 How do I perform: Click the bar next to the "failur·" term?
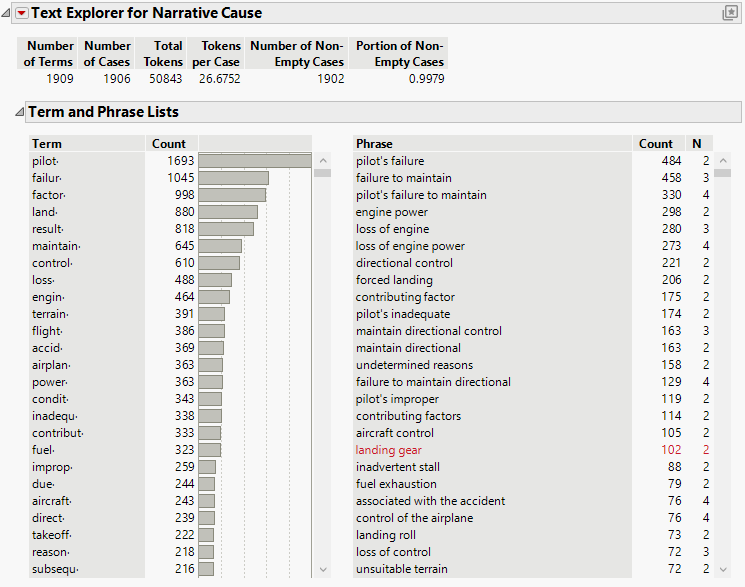tap(233, 178)
